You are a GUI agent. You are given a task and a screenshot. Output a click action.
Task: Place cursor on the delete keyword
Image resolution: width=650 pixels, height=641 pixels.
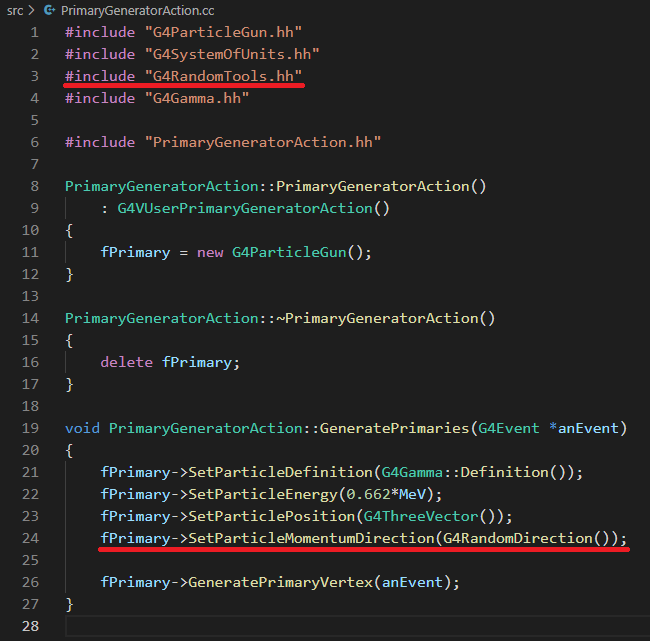[x=127, y=362]
